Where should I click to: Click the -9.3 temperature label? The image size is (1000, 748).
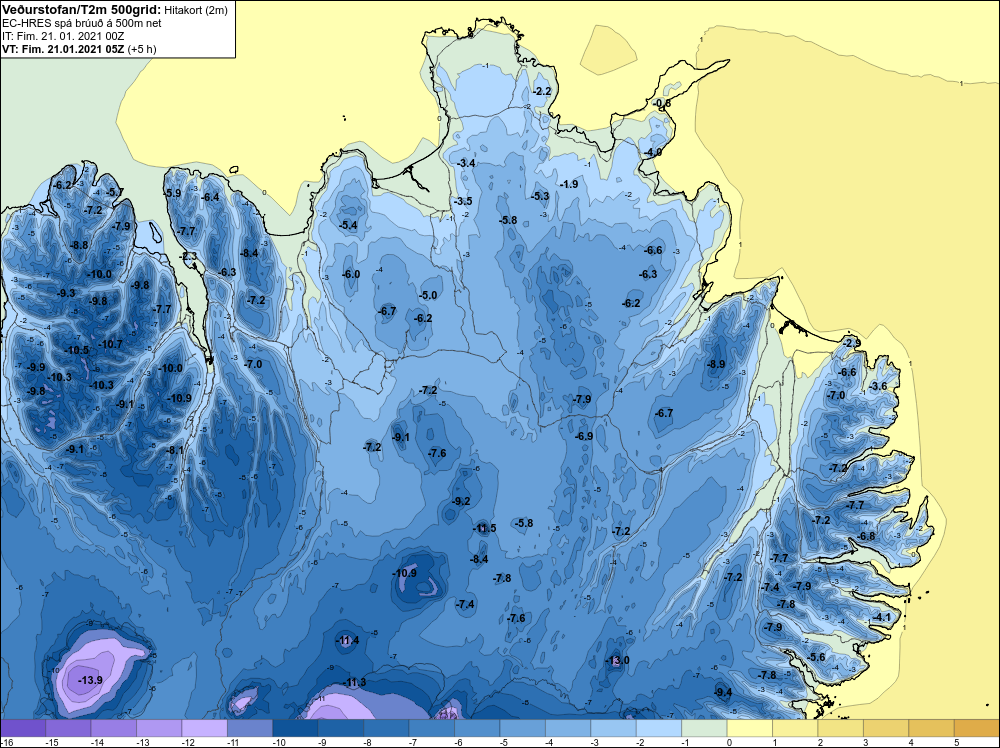[x=66, y=293]
